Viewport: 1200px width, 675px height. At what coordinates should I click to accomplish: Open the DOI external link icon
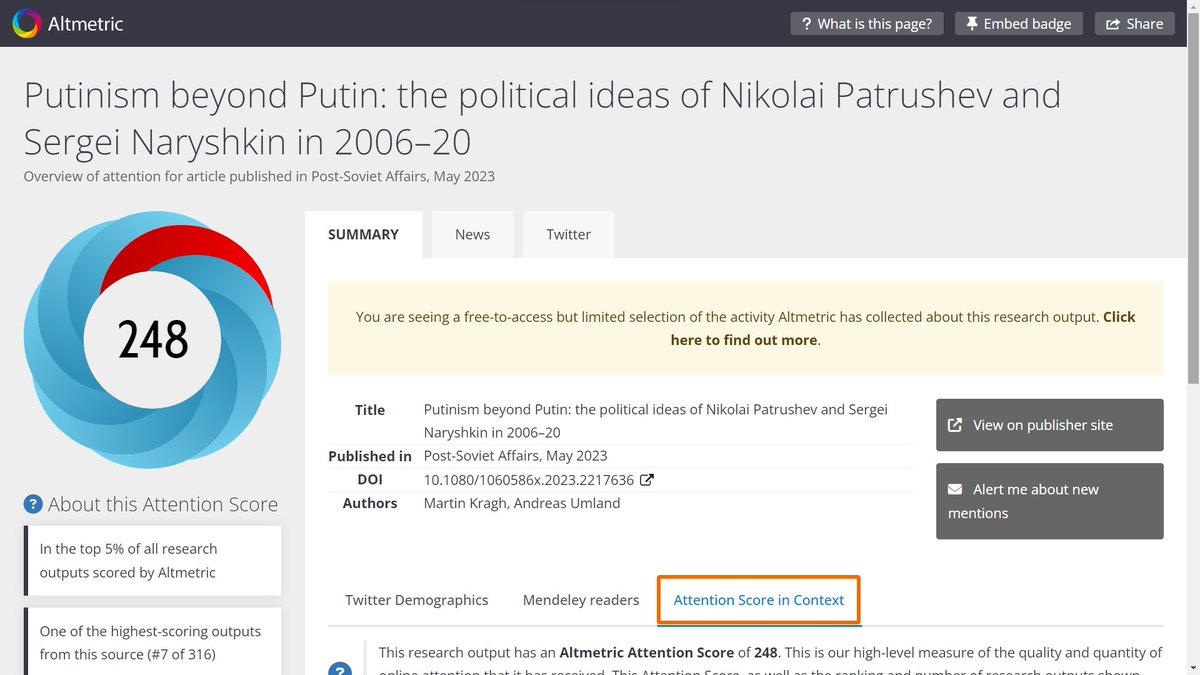[647, 480]
